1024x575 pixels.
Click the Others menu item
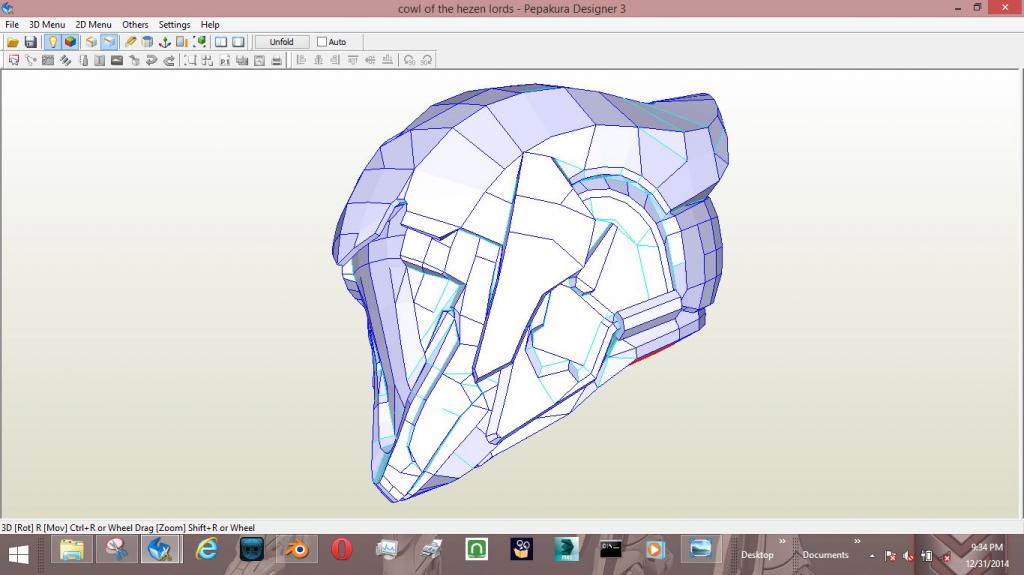135,24
